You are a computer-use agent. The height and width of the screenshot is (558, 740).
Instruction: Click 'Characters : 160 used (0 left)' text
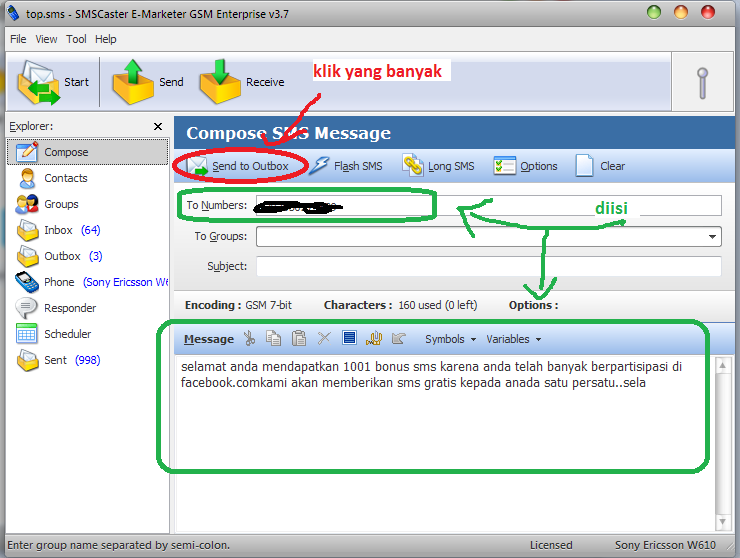click(x=401, y=305)
